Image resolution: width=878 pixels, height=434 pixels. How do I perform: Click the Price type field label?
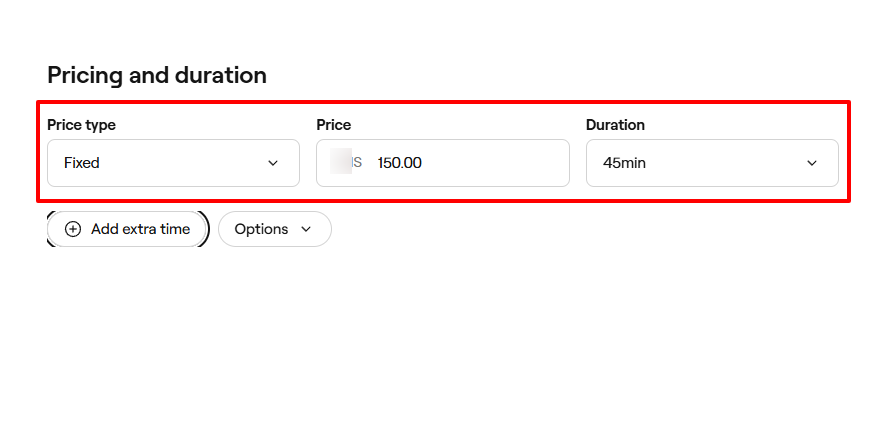pos(82,125)
